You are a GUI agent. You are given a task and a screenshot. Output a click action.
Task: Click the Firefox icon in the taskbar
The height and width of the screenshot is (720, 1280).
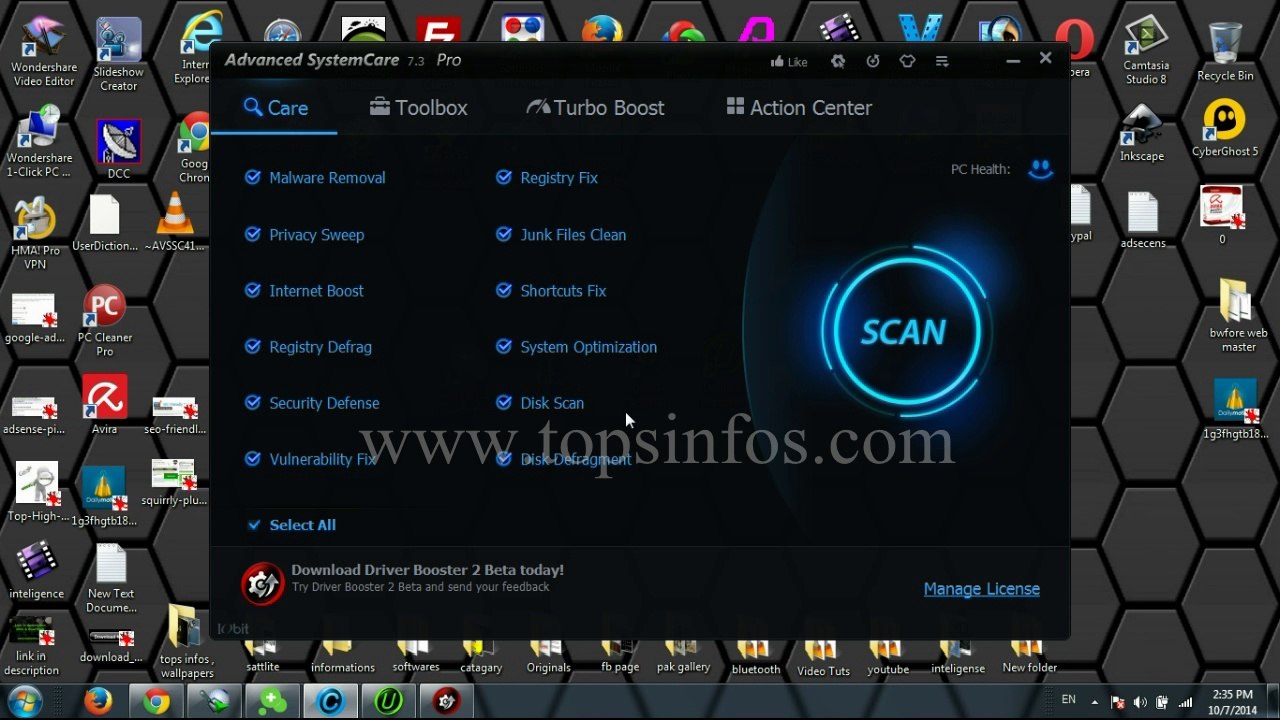(98, 701)
